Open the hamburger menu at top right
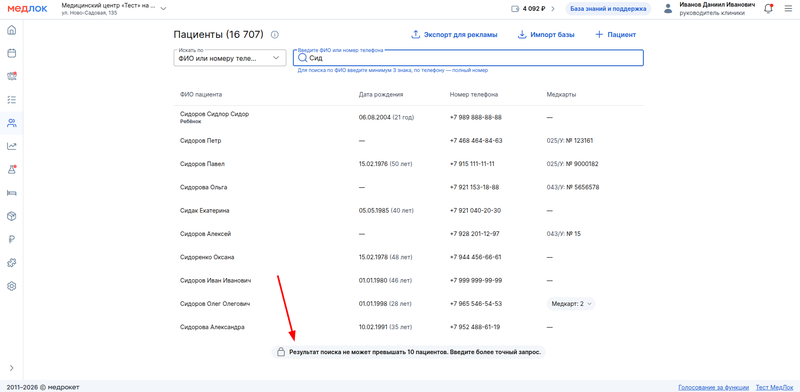The image size is (800, 392). coord(788,9)
